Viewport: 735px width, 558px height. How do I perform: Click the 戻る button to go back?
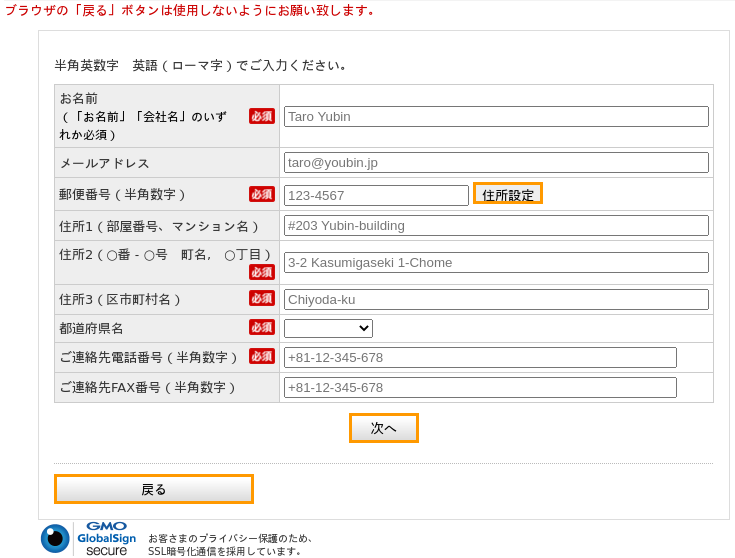point(154,489)
